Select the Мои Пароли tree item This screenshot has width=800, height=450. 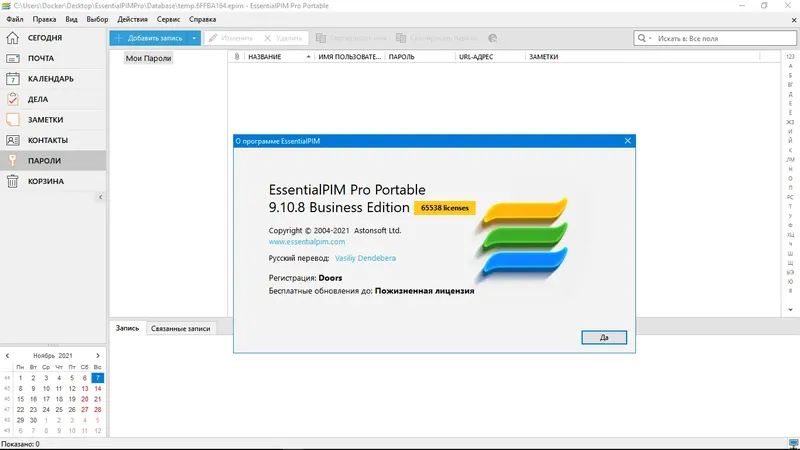148,58
